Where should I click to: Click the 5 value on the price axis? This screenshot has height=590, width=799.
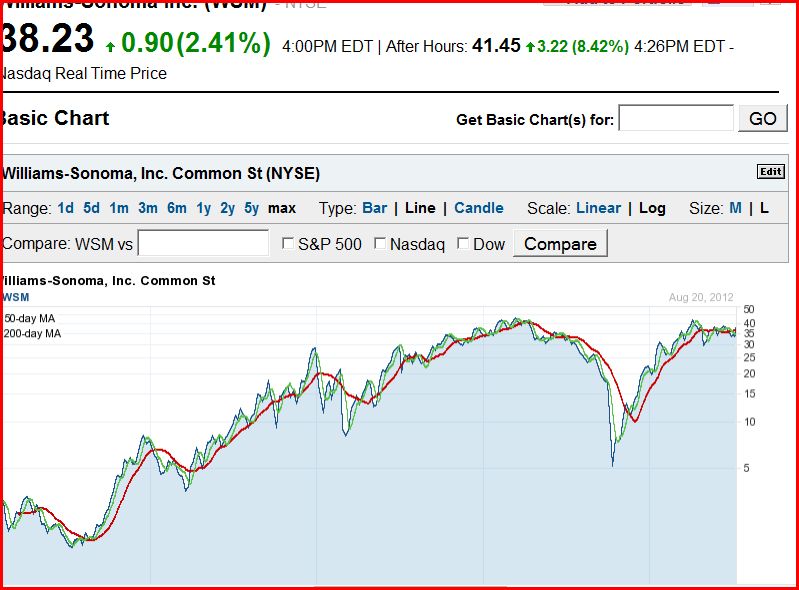(x=747, y=468)
